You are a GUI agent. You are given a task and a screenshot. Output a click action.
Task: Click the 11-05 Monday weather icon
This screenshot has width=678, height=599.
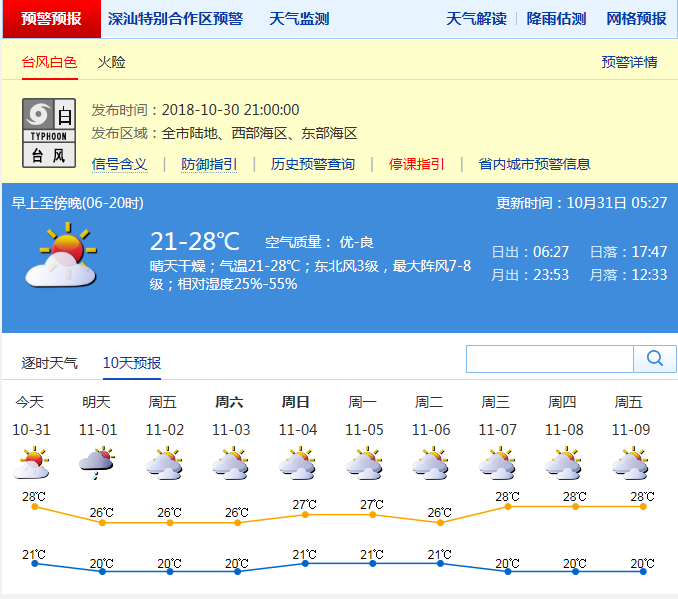pos(363,463)
